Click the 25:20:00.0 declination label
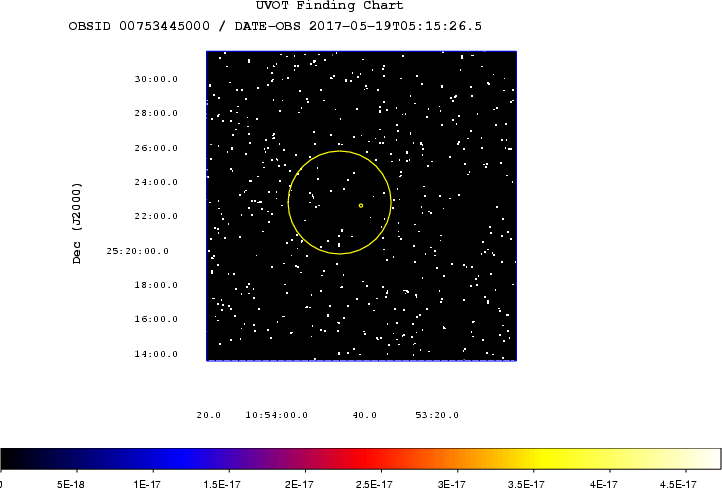722x488 pixels. point(138,251)
